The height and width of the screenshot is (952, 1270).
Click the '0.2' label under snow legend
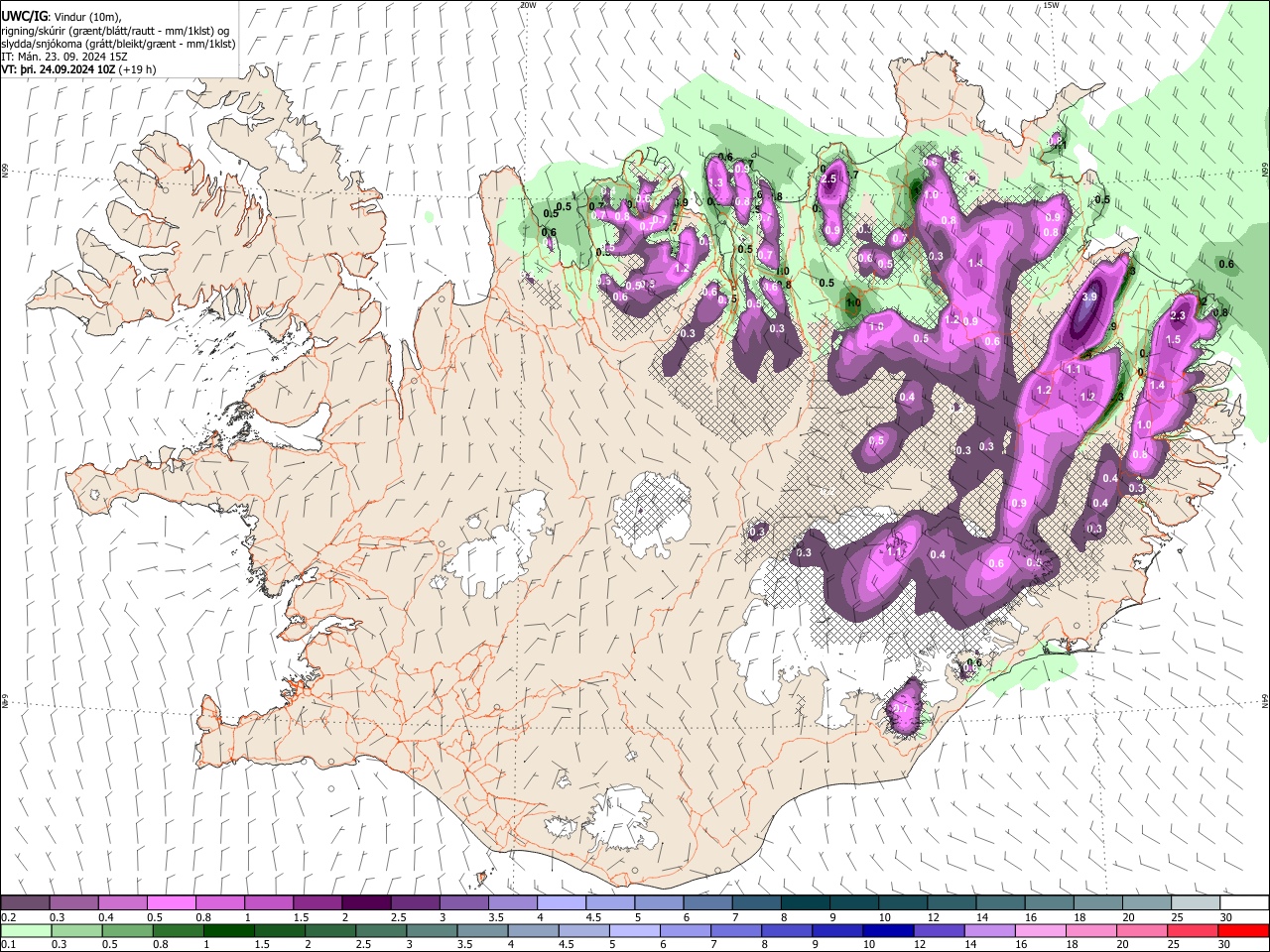coord(8,917)
